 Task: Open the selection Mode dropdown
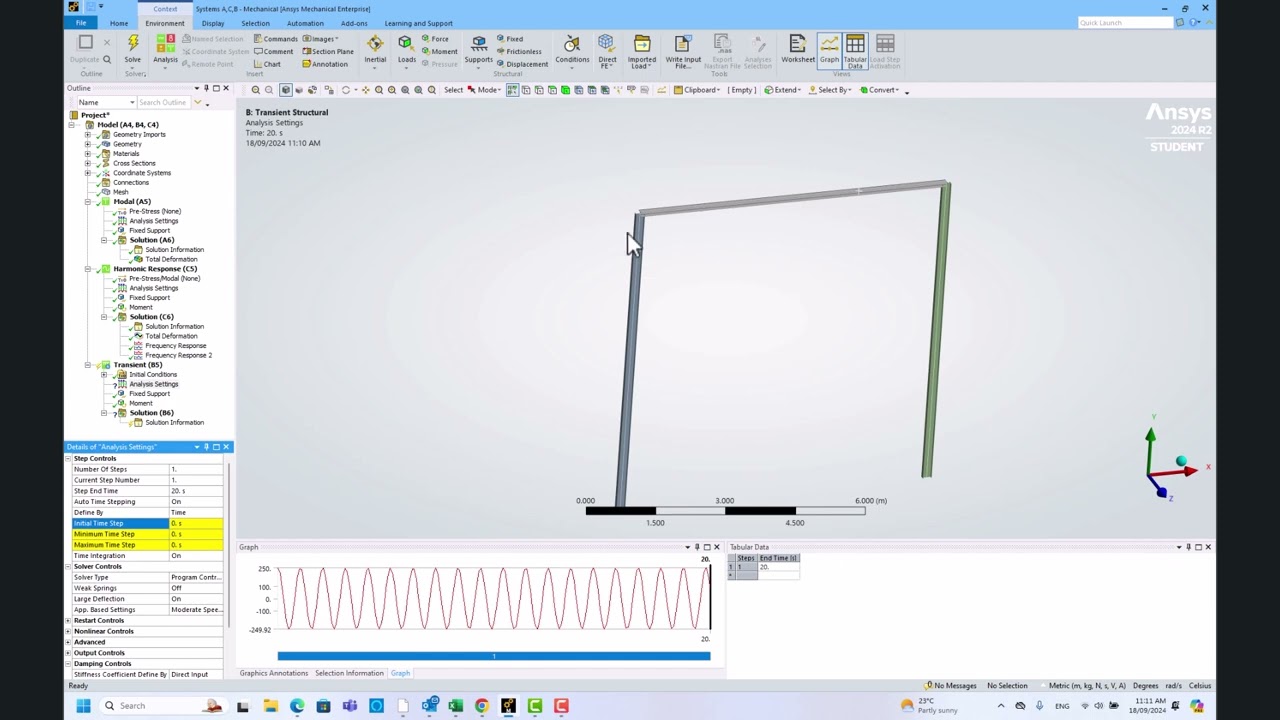click(x=485, y=90)
